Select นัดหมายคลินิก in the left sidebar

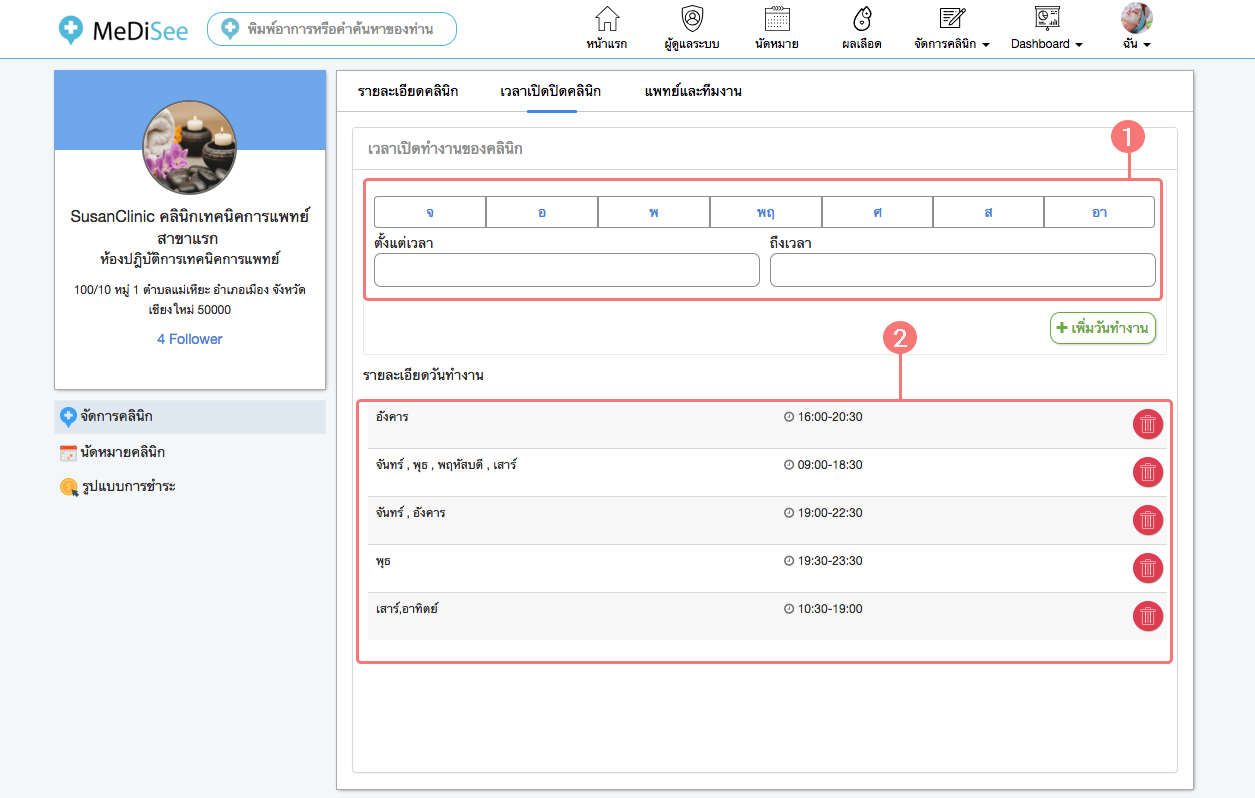click(x=122, y=453)
